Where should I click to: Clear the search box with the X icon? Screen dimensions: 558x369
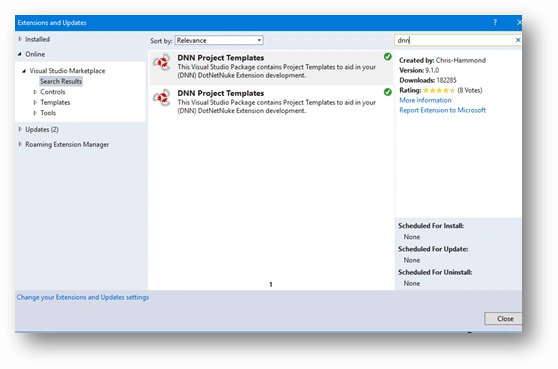(518, 40)
